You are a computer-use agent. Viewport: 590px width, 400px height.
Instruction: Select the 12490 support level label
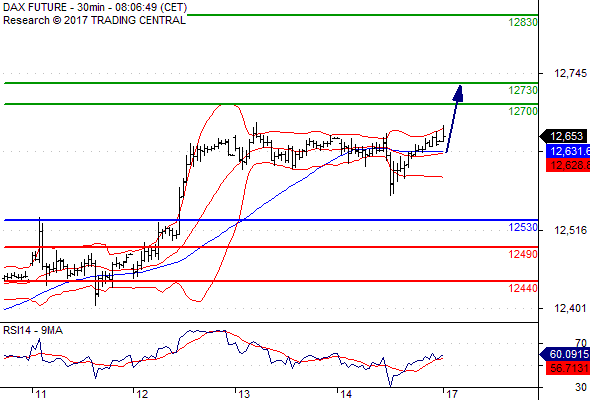click(x=523, y=254)
